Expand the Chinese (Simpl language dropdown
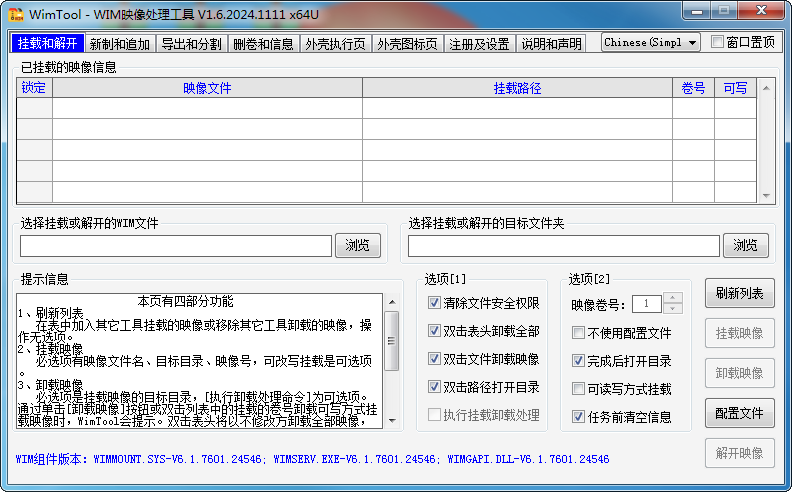Viewport: 792px width, 492px height. [x=651, y=42]
